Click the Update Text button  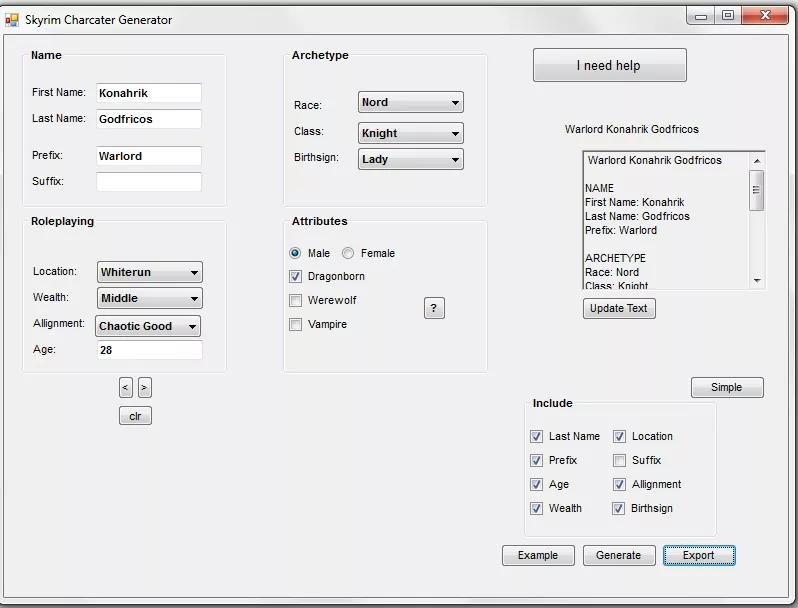point(619,308)
